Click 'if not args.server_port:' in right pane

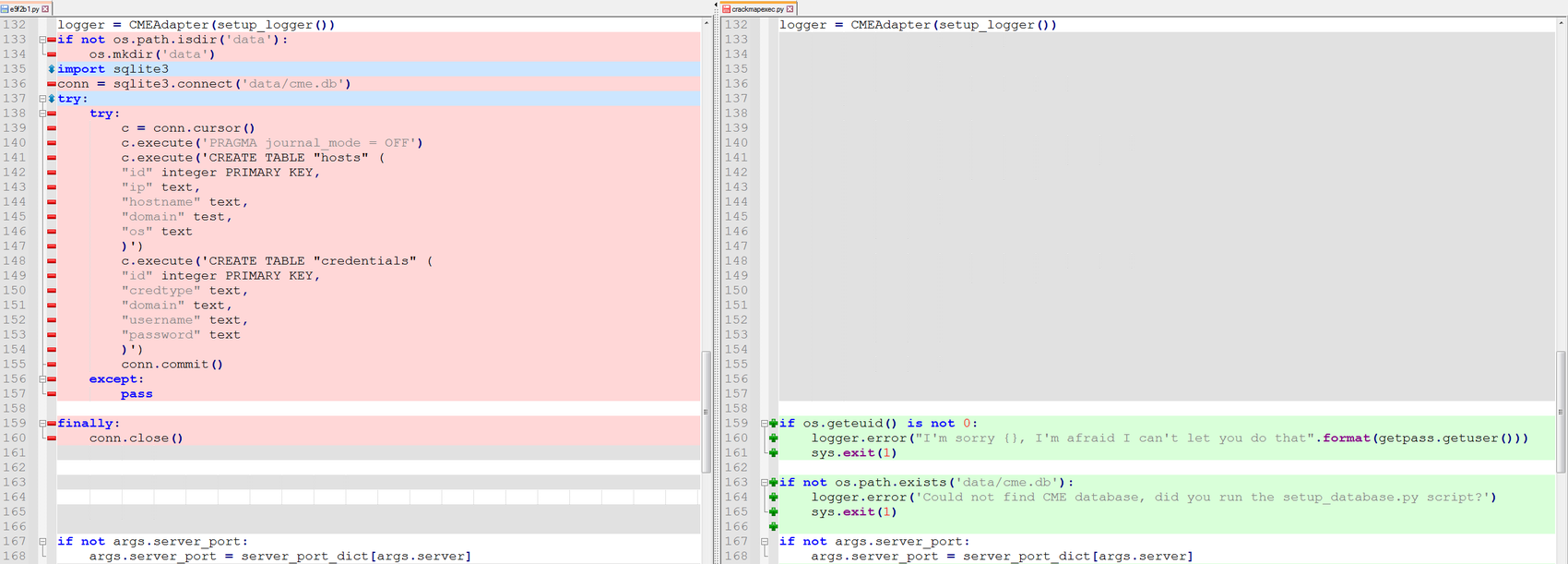874,542
